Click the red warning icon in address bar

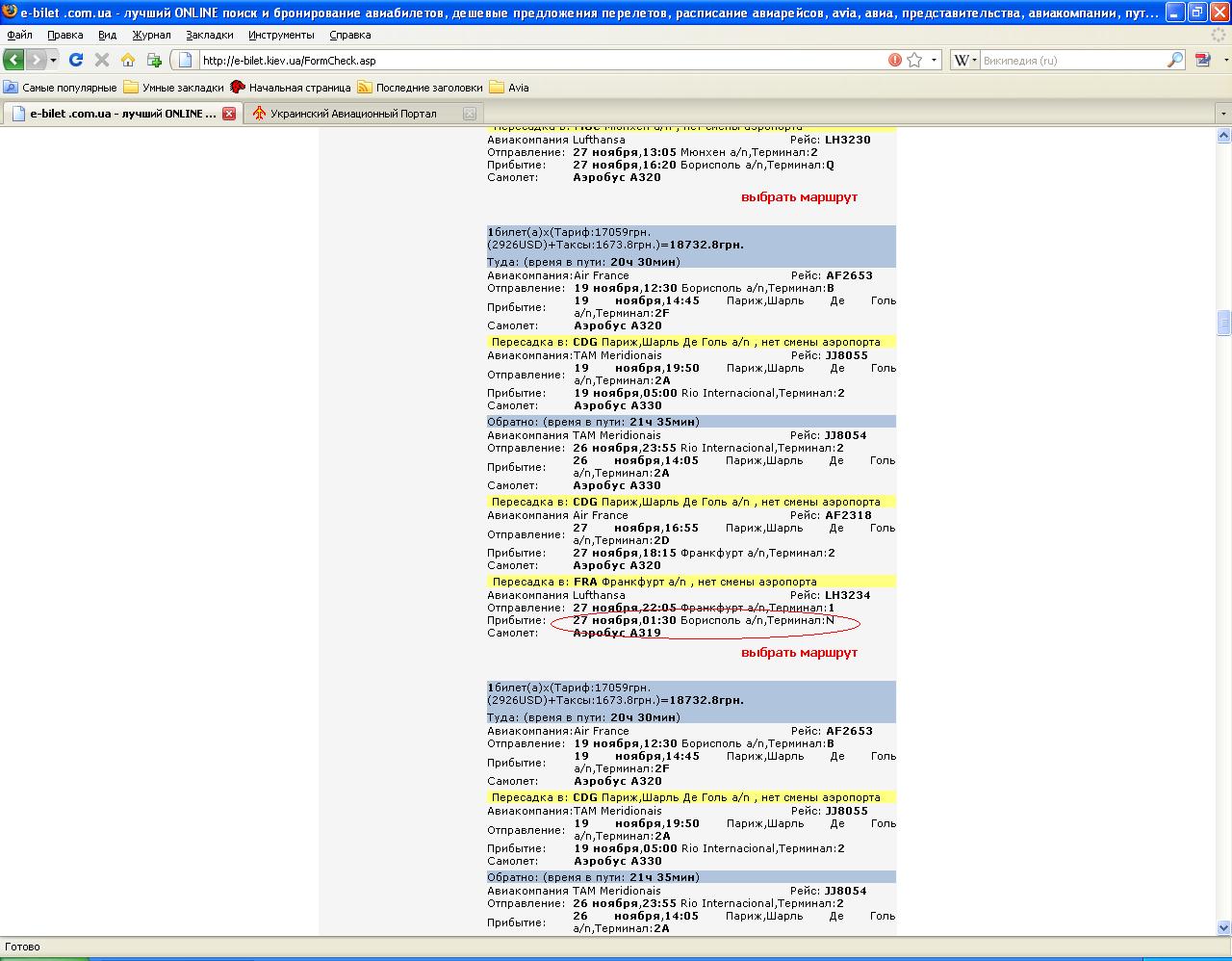click(895, 60)
